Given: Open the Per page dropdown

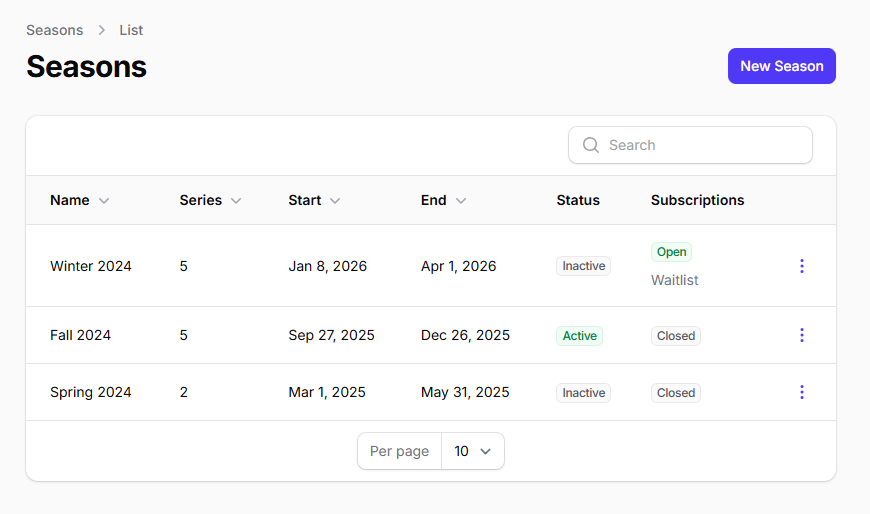Looking at the screenshot, I should point(473,451).
